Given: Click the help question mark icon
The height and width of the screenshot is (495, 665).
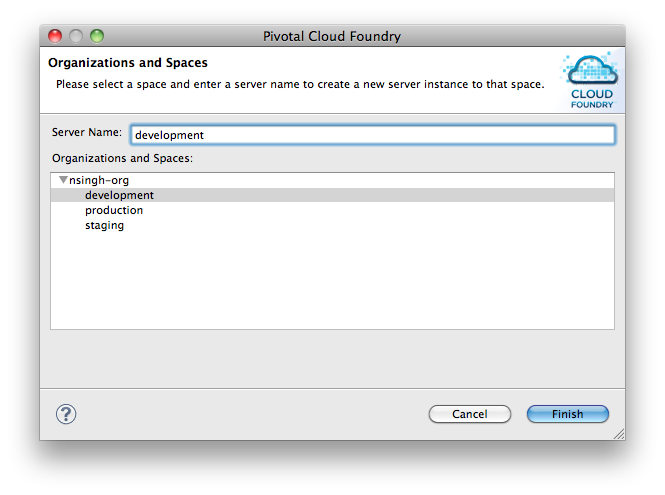Looking at the screenshot, I should (66, 414).
